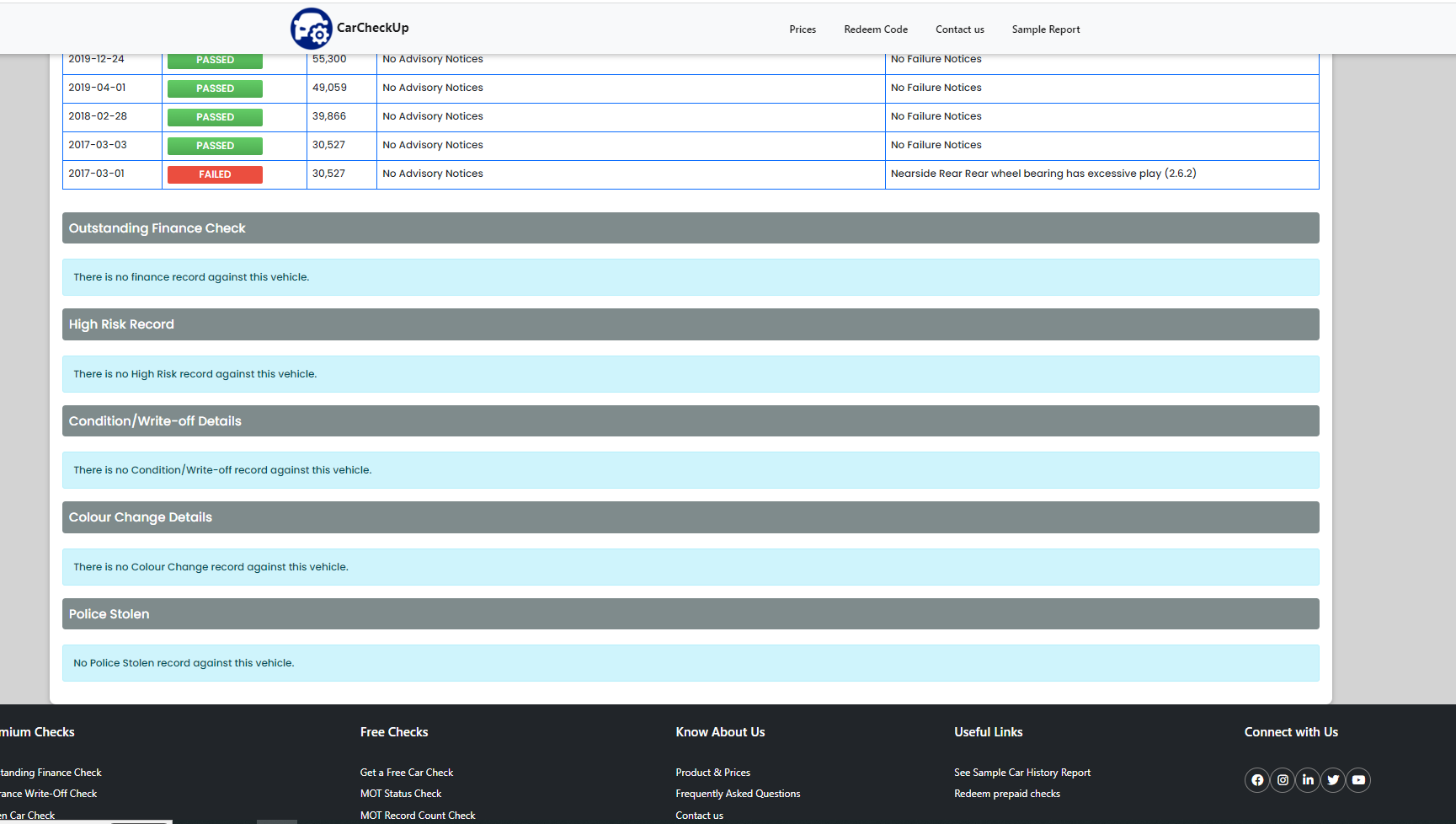The image size is (1456, 824).
Task: Open Frequently Asked Questions link
Action: (738, 794)
